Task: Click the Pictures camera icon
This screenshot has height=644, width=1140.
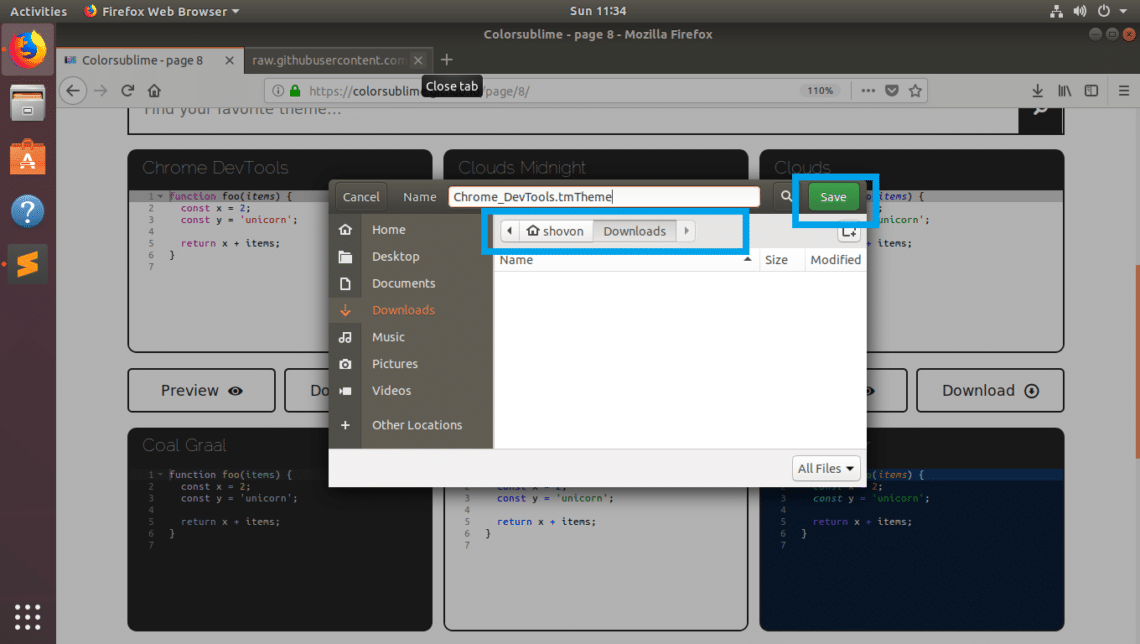Action: click(x=345, y=364)
